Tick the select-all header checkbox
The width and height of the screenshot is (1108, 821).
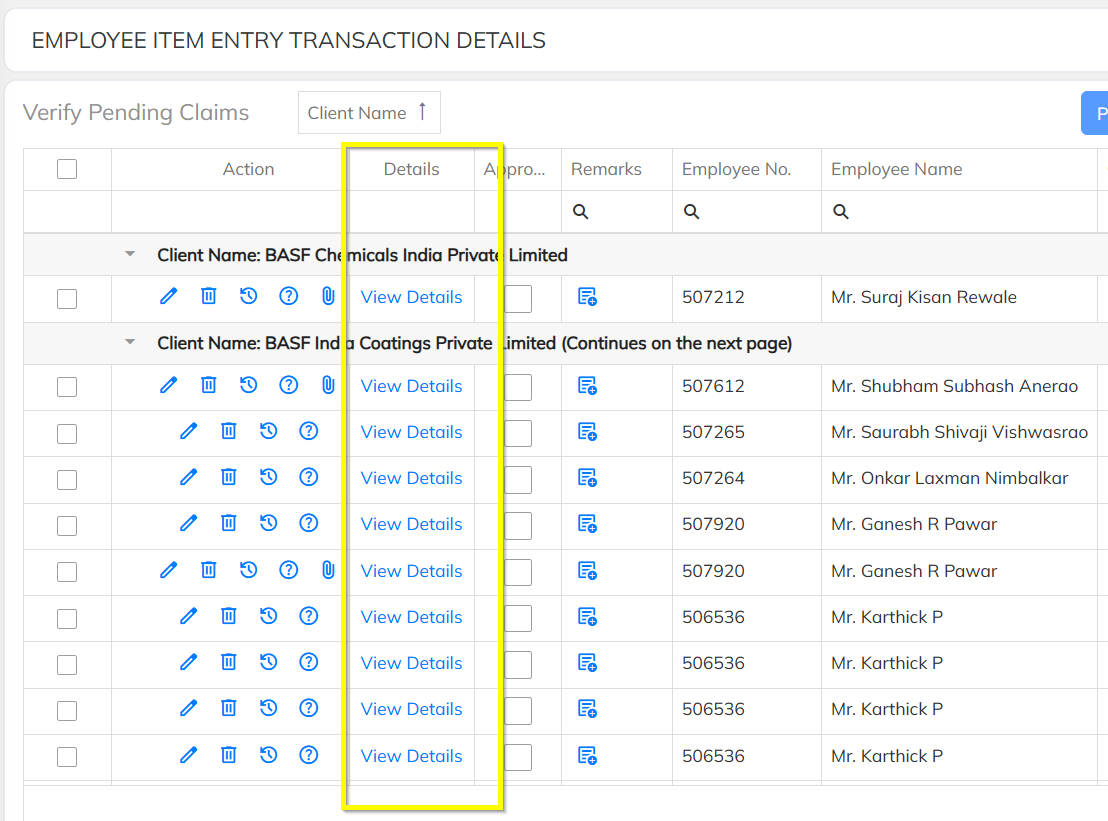[67, 169]
